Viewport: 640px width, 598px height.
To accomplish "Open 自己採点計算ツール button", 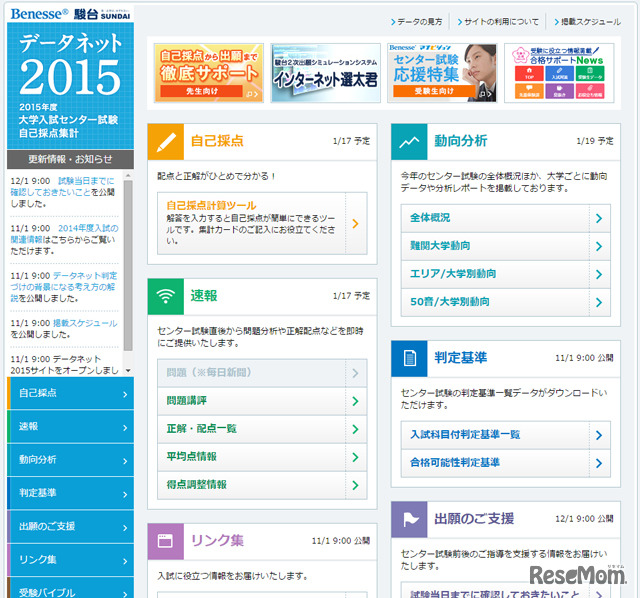I will [262, 224].
